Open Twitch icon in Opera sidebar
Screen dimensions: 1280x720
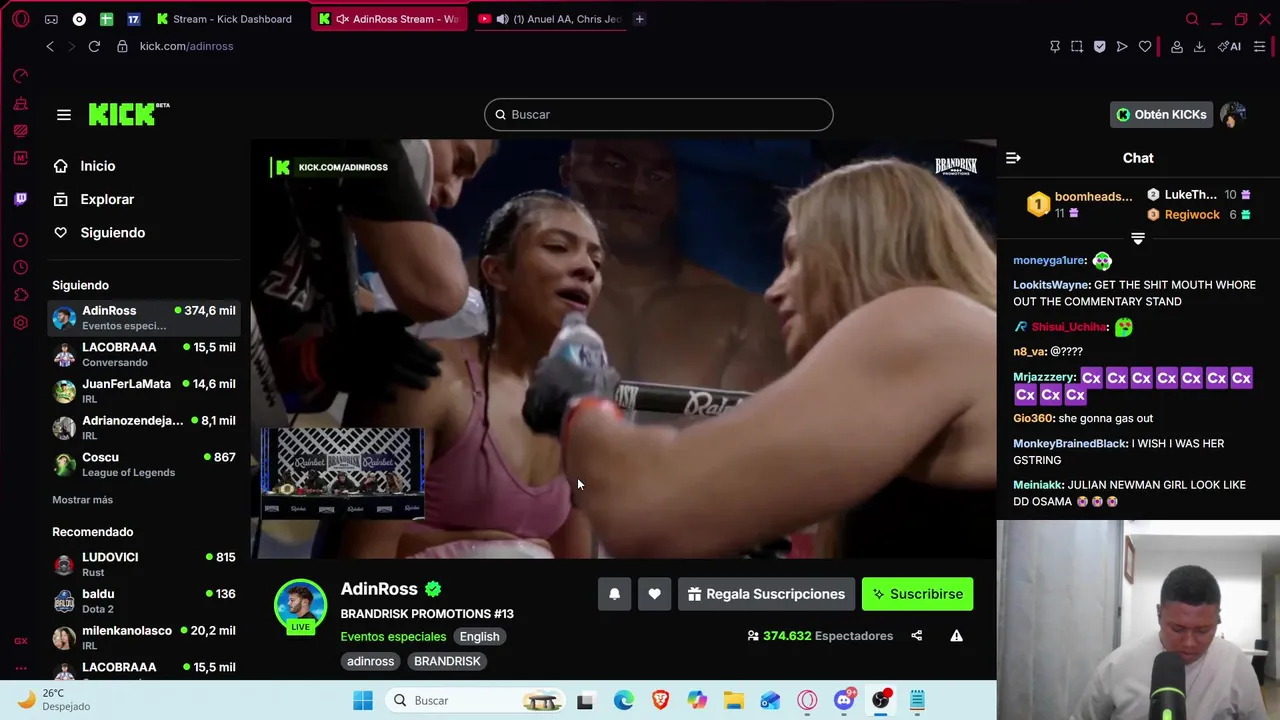(x=21, y=199)
